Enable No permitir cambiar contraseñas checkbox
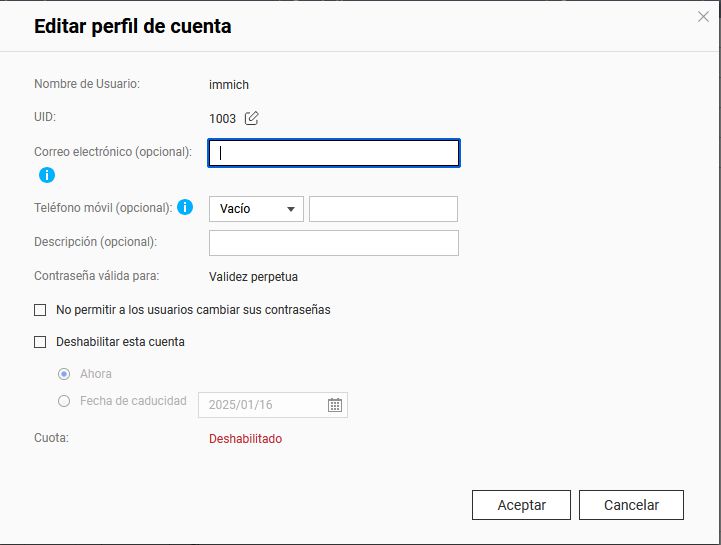721x545 pixels. click(41, 310)
